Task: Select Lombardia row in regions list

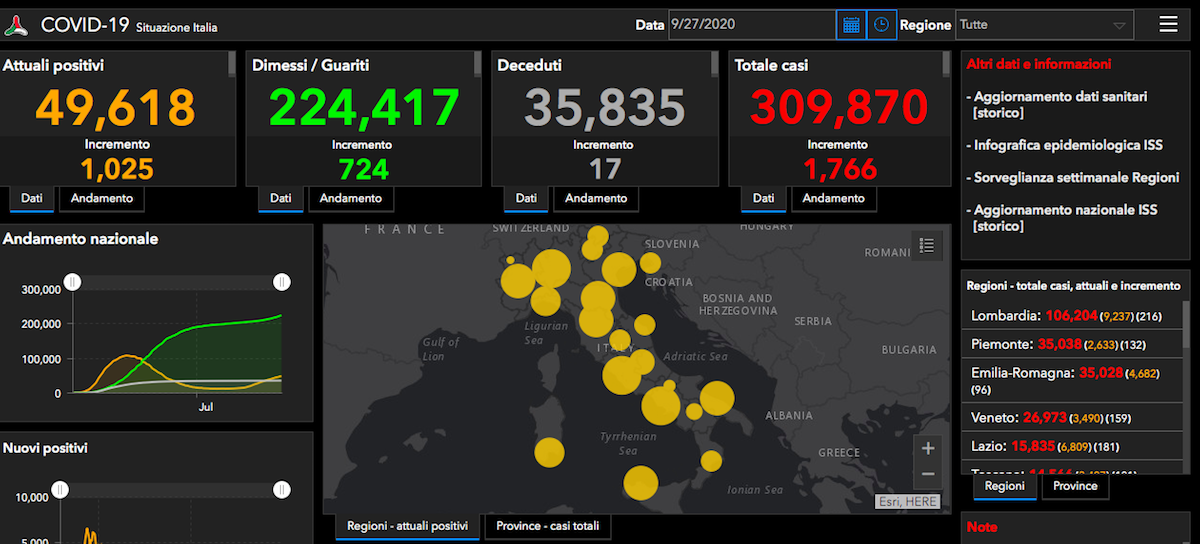Action: (x=1072, y=316)
